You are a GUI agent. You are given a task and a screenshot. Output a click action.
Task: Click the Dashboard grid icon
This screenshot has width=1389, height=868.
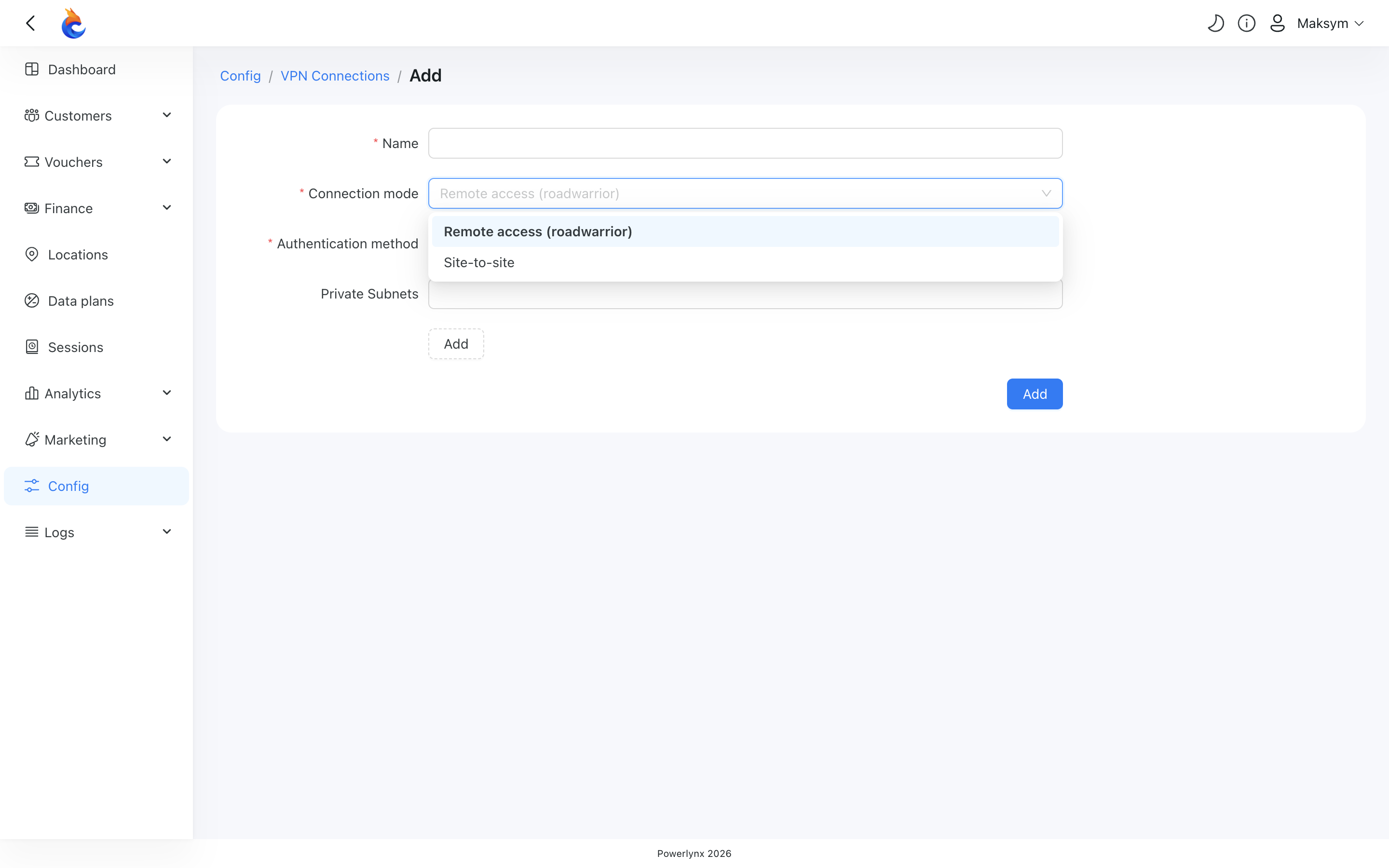pos(31,69)
